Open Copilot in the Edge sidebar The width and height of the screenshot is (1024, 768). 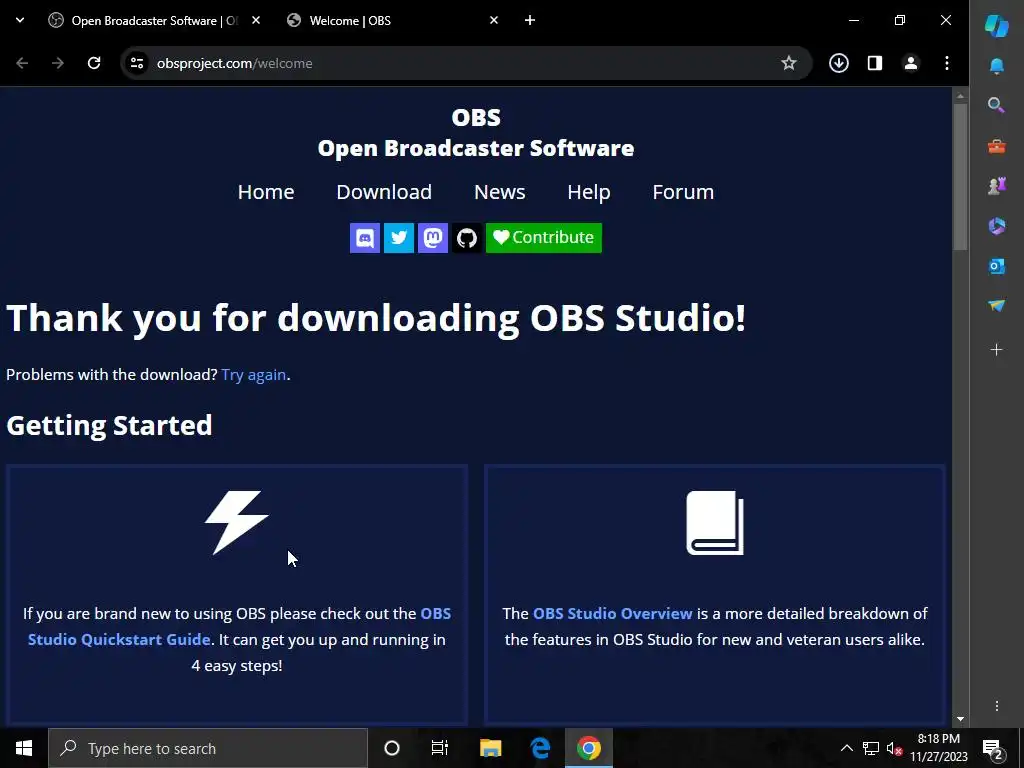[997, 25]
